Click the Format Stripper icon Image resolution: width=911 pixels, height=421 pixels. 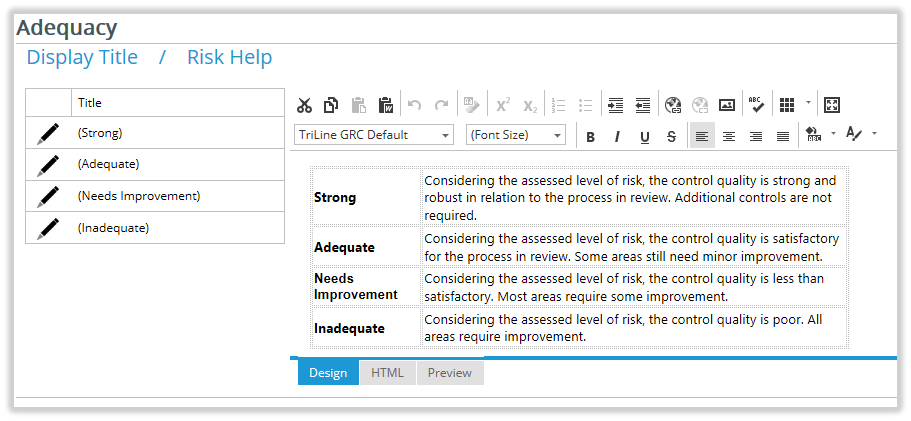click(471, 105)
